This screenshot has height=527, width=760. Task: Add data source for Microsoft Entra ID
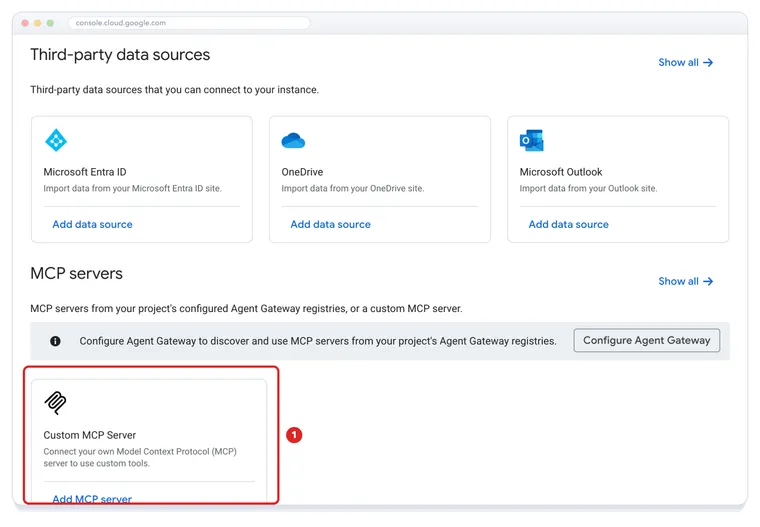coord(93,224)
